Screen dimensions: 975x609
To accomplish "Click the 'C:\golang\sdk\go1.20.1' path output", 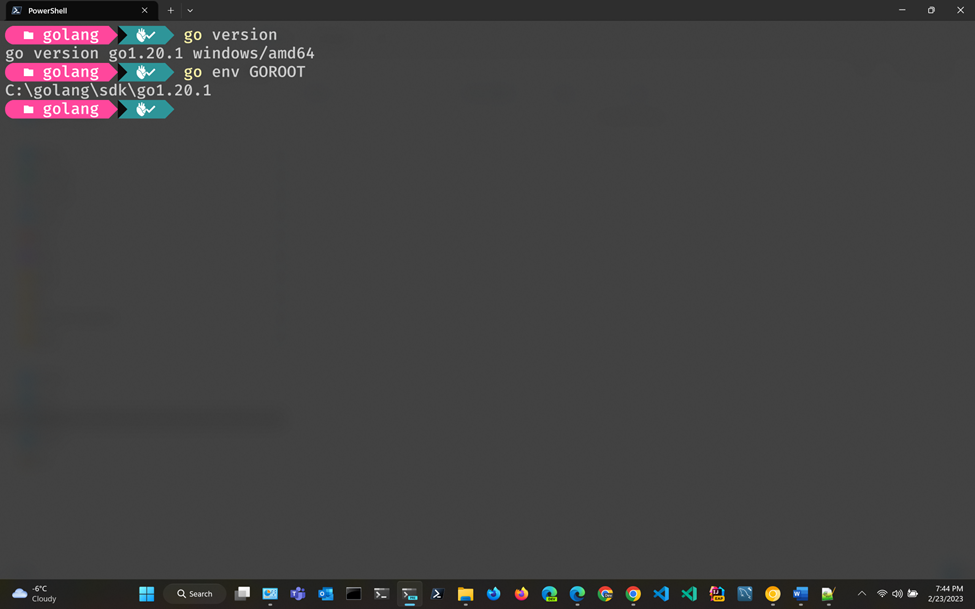I will coord(108,91).
